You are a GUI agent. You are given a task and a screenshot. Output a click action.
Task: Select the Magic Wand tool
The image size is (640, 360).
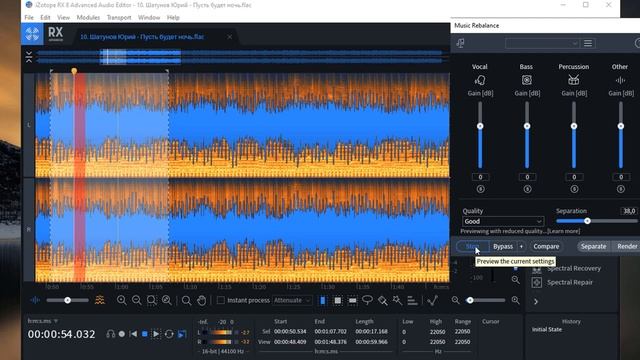coord(397,301)
